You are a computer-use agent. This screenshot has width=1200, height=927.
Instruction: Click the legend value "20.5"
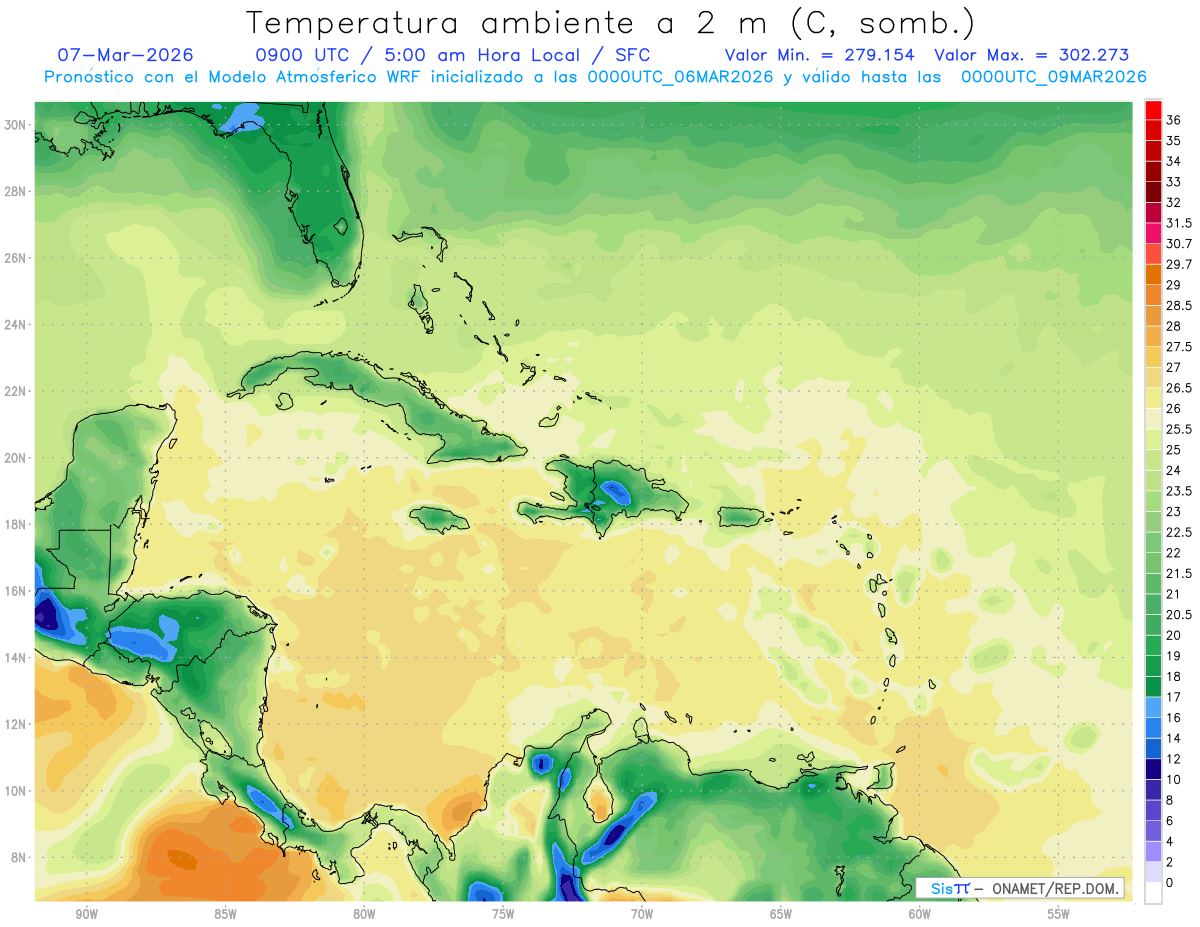[1179, 615]
